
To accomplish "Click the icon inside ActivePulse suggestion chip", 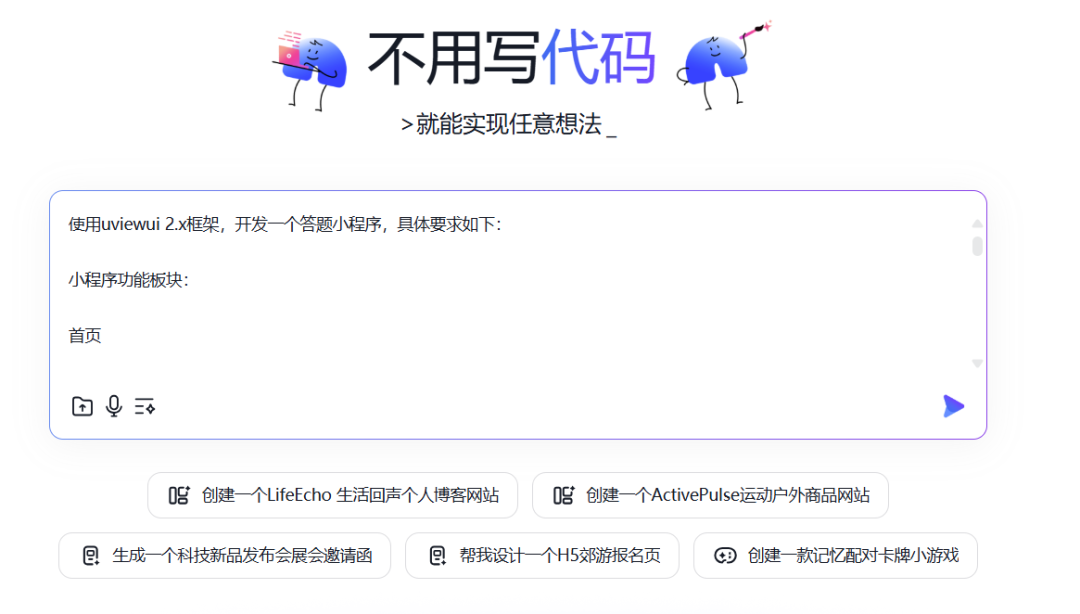I will (562, 494).
